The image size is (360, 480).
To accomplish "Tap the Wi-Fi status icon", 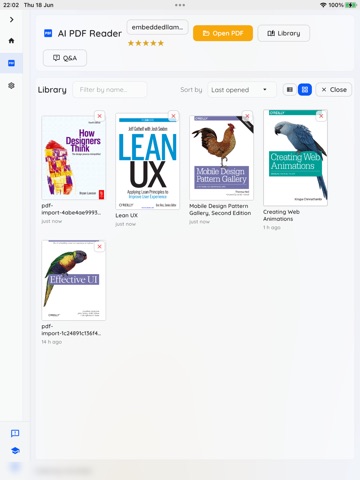I will [323, 5].
